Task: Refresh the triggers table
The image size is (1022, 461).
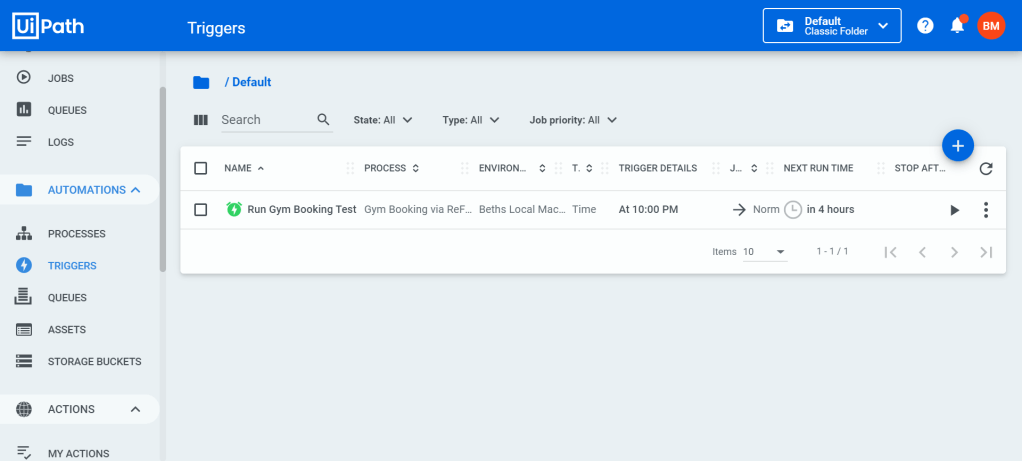Action: (x=986, y=169)
